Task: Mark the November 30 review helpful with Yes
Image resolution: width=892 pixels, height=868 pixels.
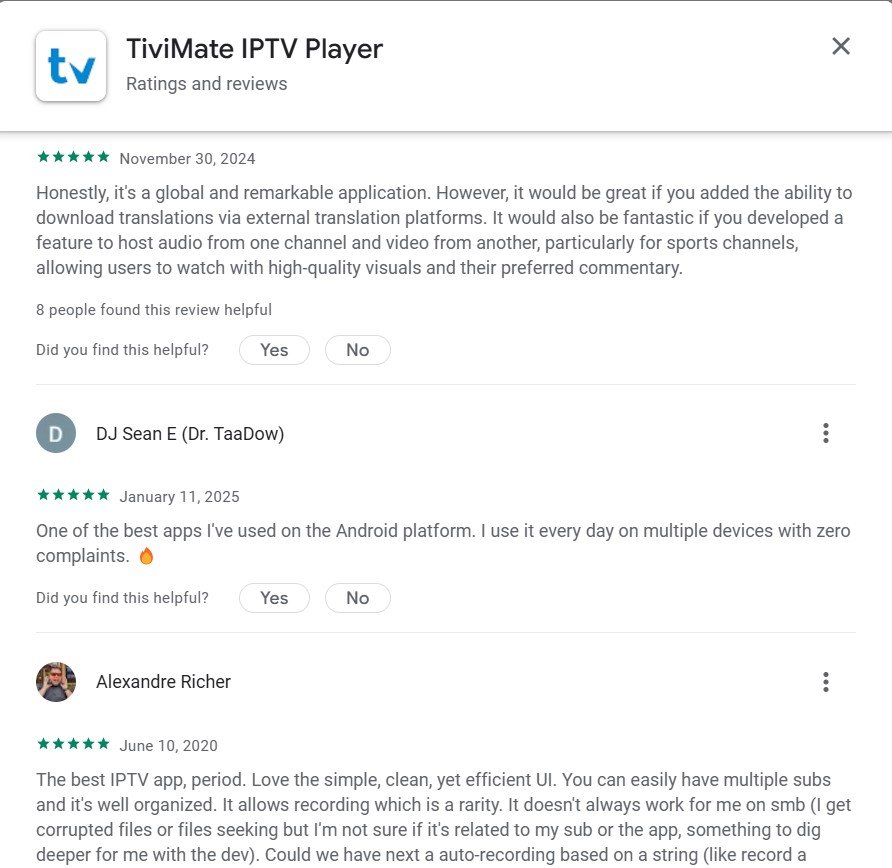Action: (x=274, y=350)
